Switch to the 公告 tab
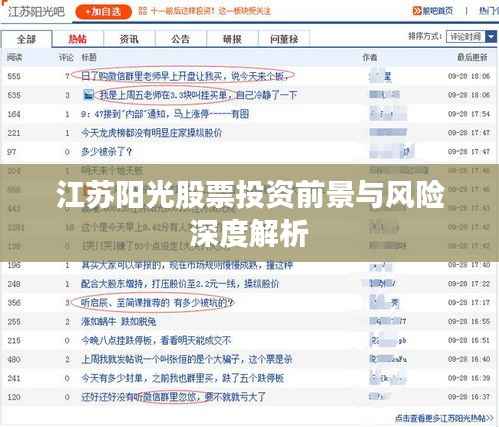The image size is (499, 427). click(x=180, y=39)
